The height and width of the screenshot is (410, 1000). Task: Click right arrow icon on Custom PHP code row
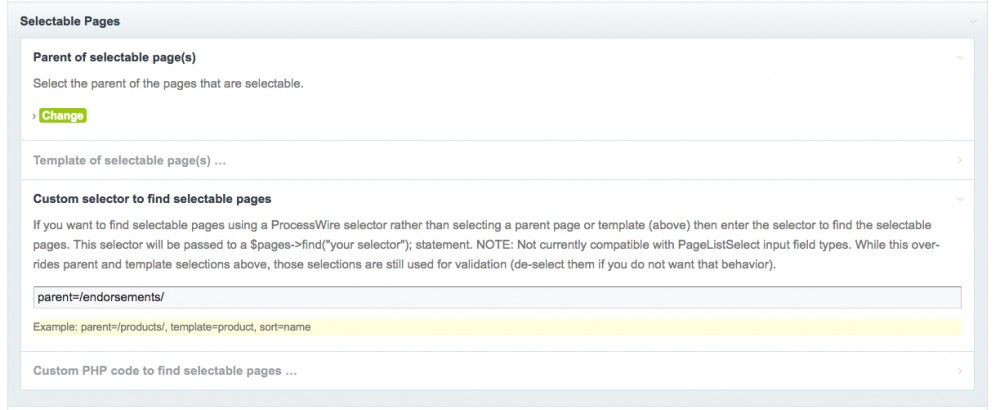960,372
